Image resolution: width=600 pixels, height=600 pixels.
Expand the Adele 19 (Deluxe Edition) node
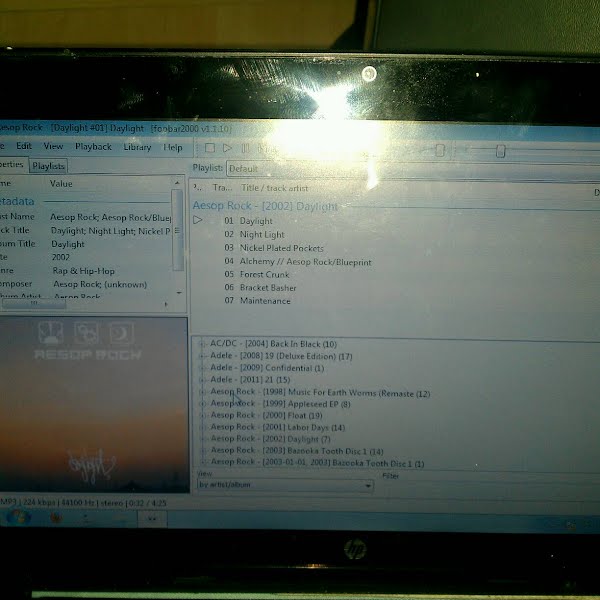[x=202, y=356]
